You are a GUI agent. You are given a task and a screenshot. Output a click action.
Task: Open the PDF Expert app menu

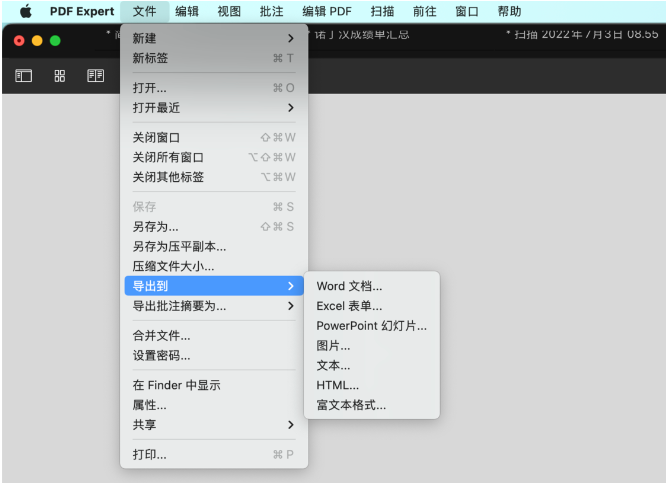click(x=82, y=11)
